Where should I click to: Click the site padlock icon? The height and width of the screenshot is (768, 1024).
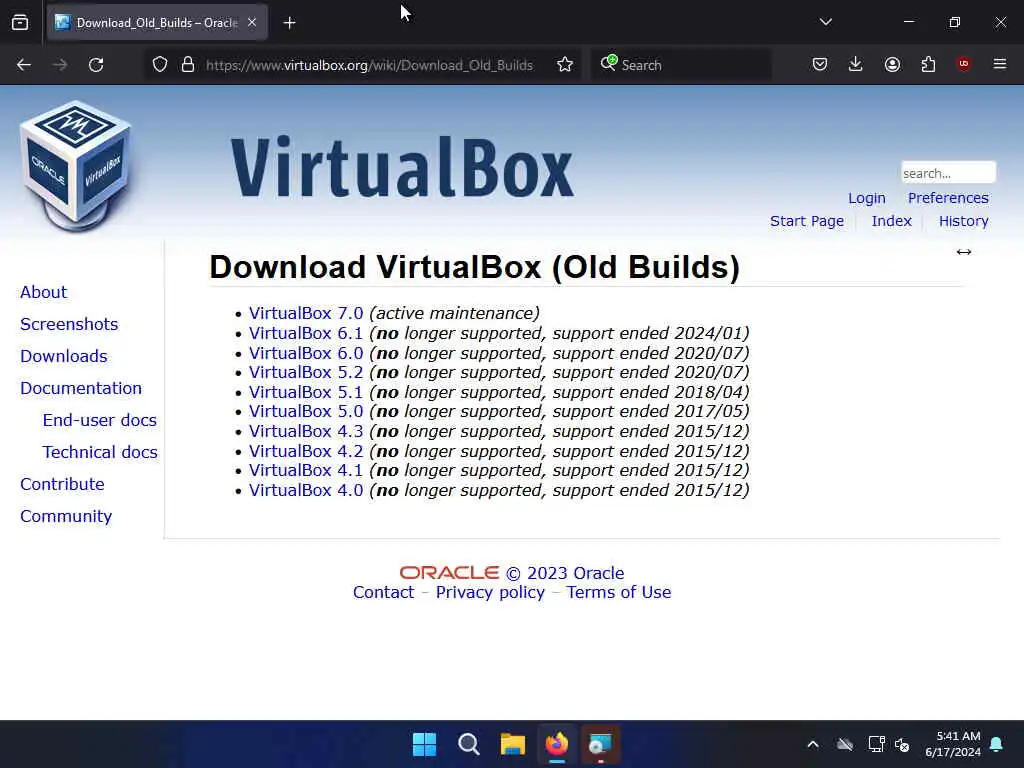[x=188, y=65]
